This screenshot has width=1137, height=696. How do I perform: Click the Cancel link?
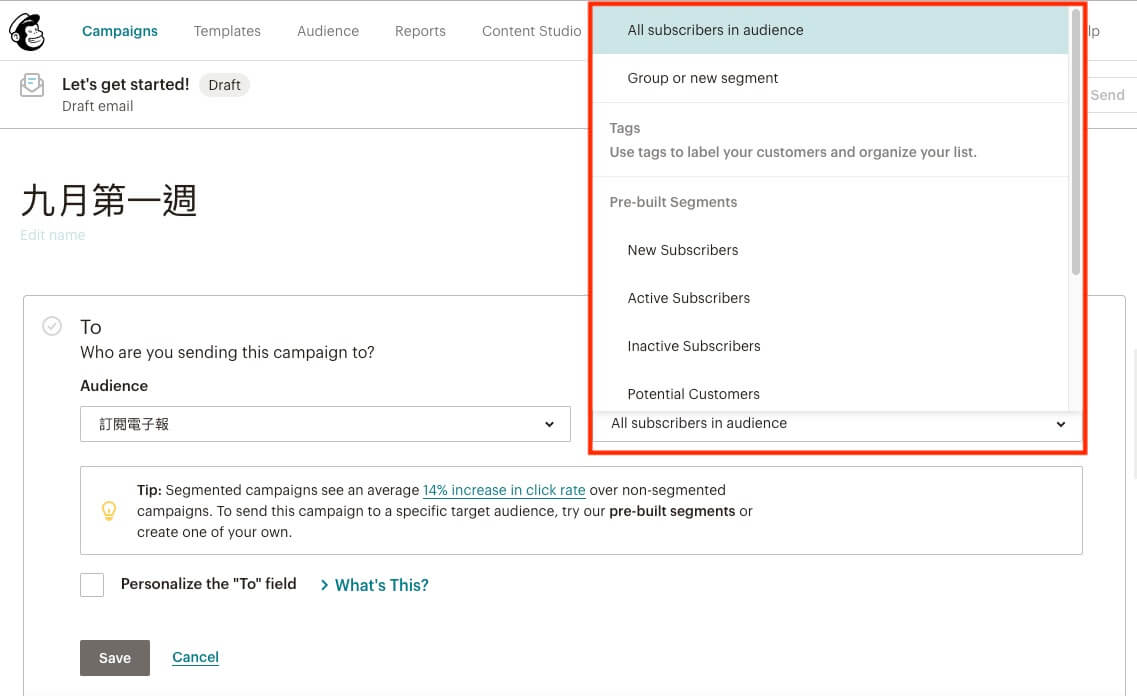(x=195, y=657)
